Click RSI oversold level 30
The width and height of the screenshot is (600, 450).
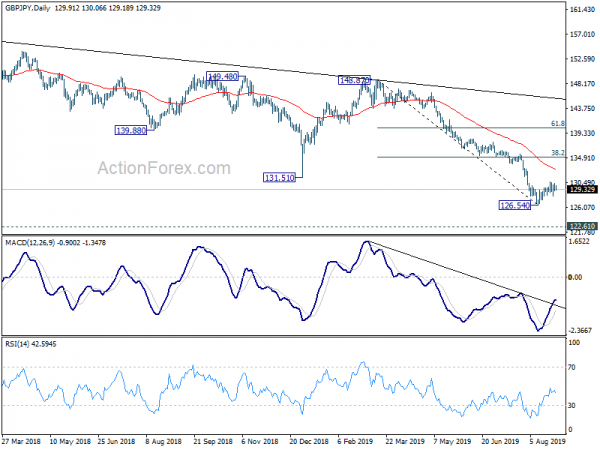pyautogui.click(x=572, y=406)
